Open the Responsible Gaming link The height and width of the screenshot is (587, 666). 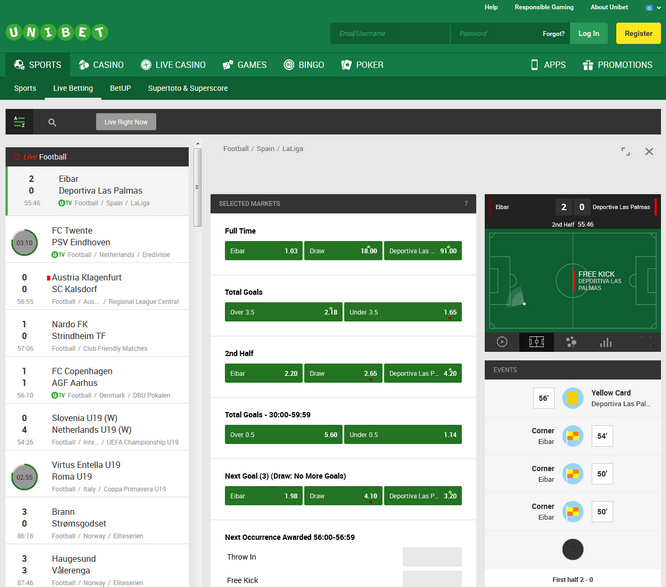[x=544, y=7]
